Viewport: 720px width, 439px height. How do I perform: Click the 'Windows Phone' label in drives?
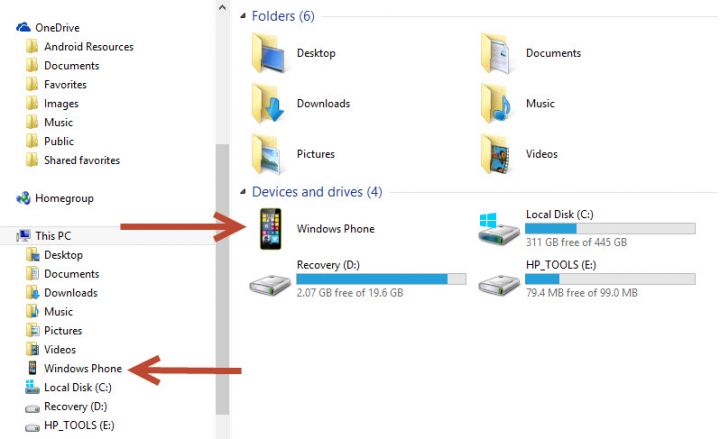point(336,229)
